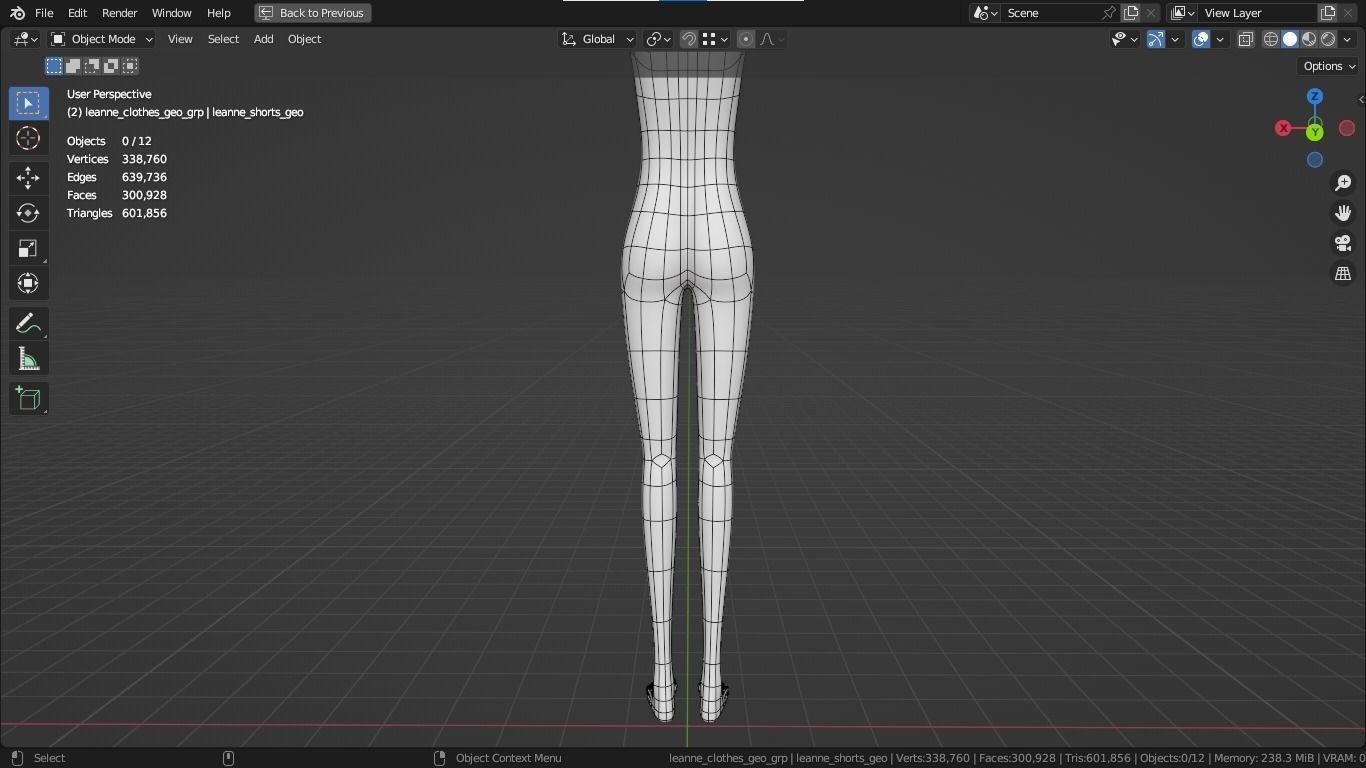Open the Help menu
1366x768 pixels.
218,13
